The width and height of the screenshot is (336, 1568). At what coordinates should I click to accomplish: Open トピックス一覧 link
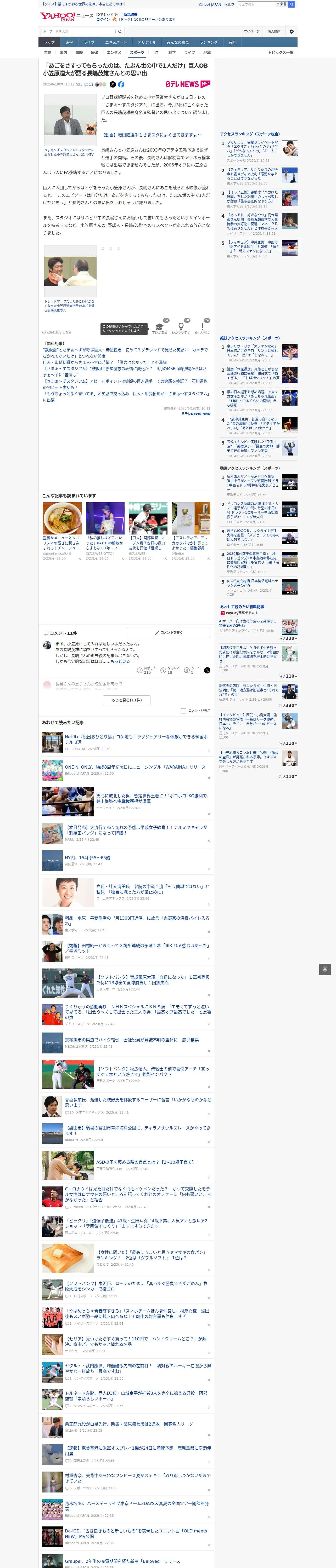pyautogui.click(x=281, y=52)
